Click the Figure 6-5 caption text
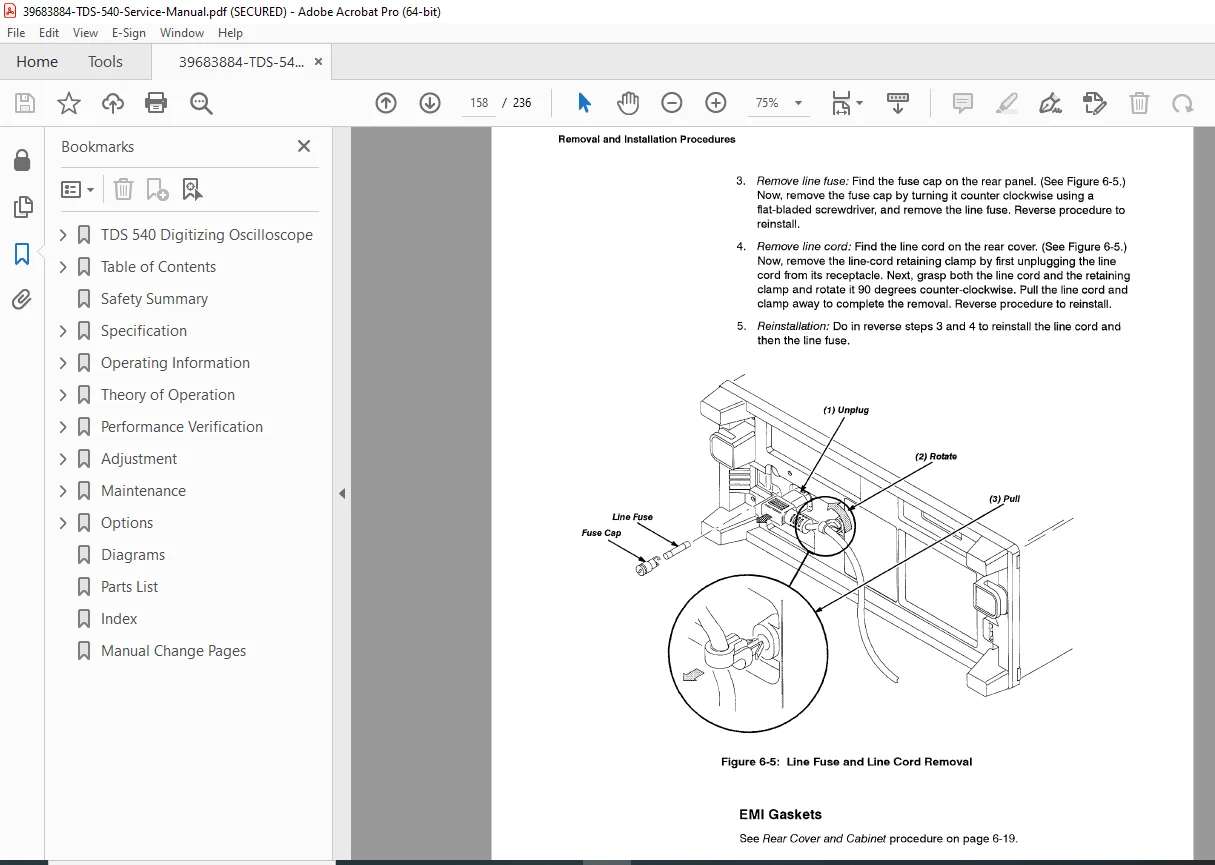 coord(846,762)
